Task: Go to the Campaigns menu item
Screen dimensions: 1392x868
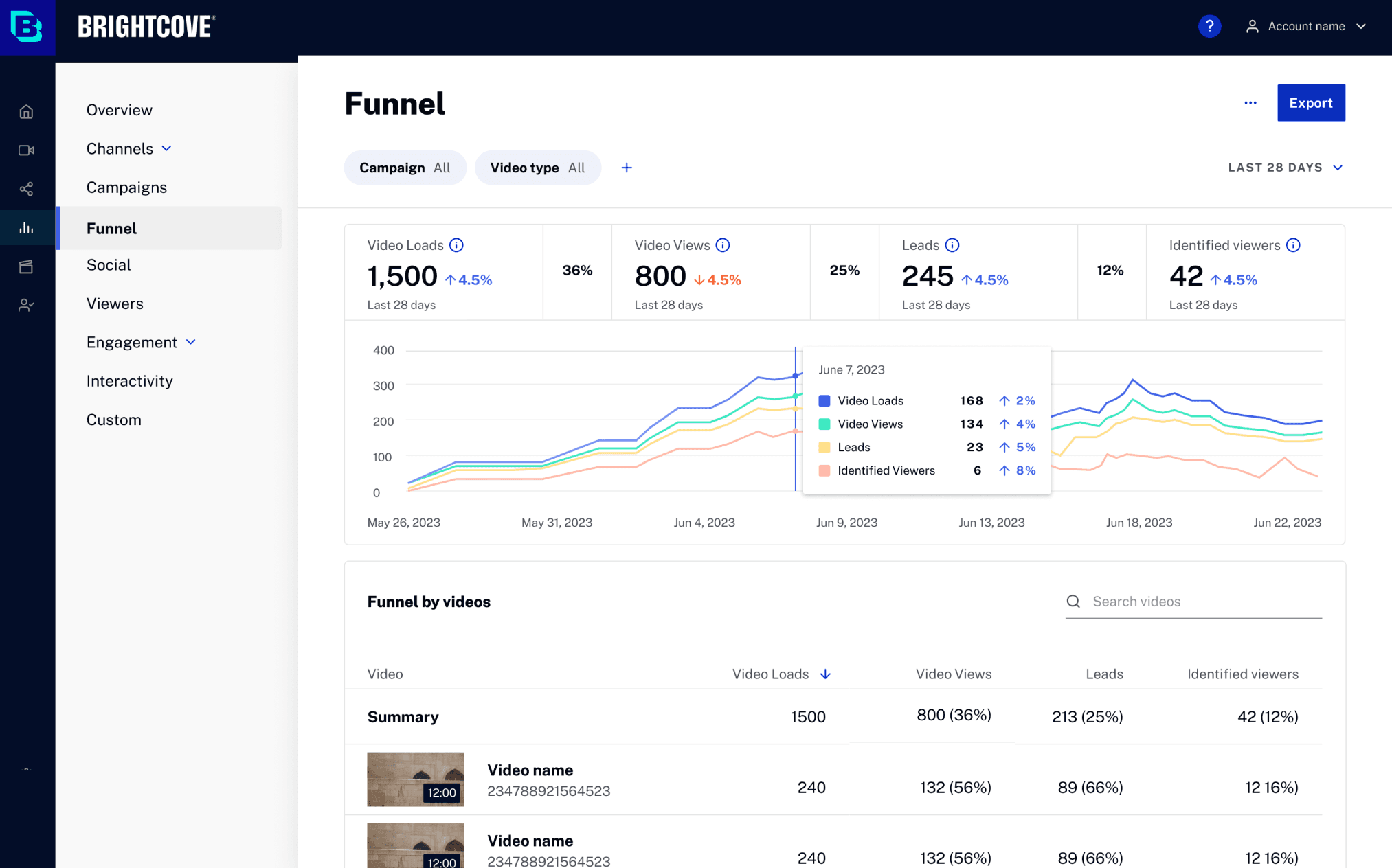Action: point(126,187)
